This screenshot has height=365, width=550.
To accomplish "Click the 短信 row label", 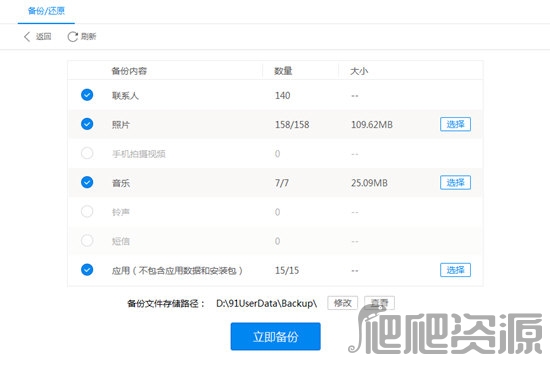I will 121,241.
